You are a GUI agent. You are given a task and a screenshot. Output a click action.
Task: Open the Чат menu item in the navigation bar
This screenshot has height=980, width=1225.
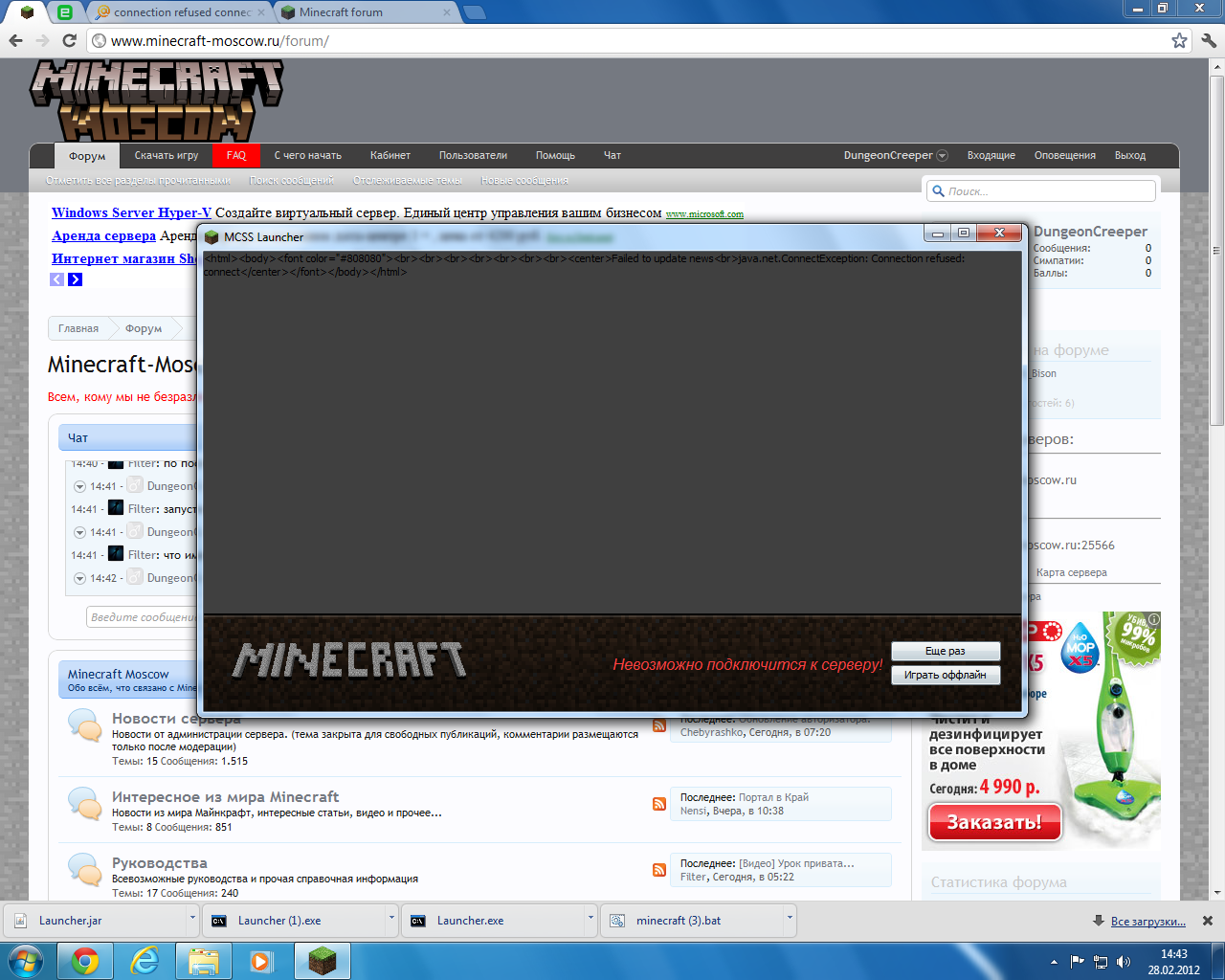click(x=612, y=155)
